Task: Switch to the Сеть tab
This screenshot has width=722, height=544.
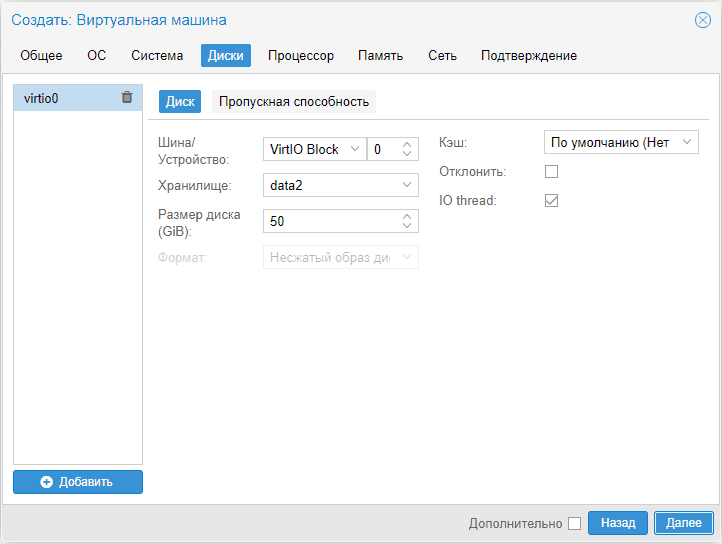Action: pyautogui.click(x=442, y=55)
